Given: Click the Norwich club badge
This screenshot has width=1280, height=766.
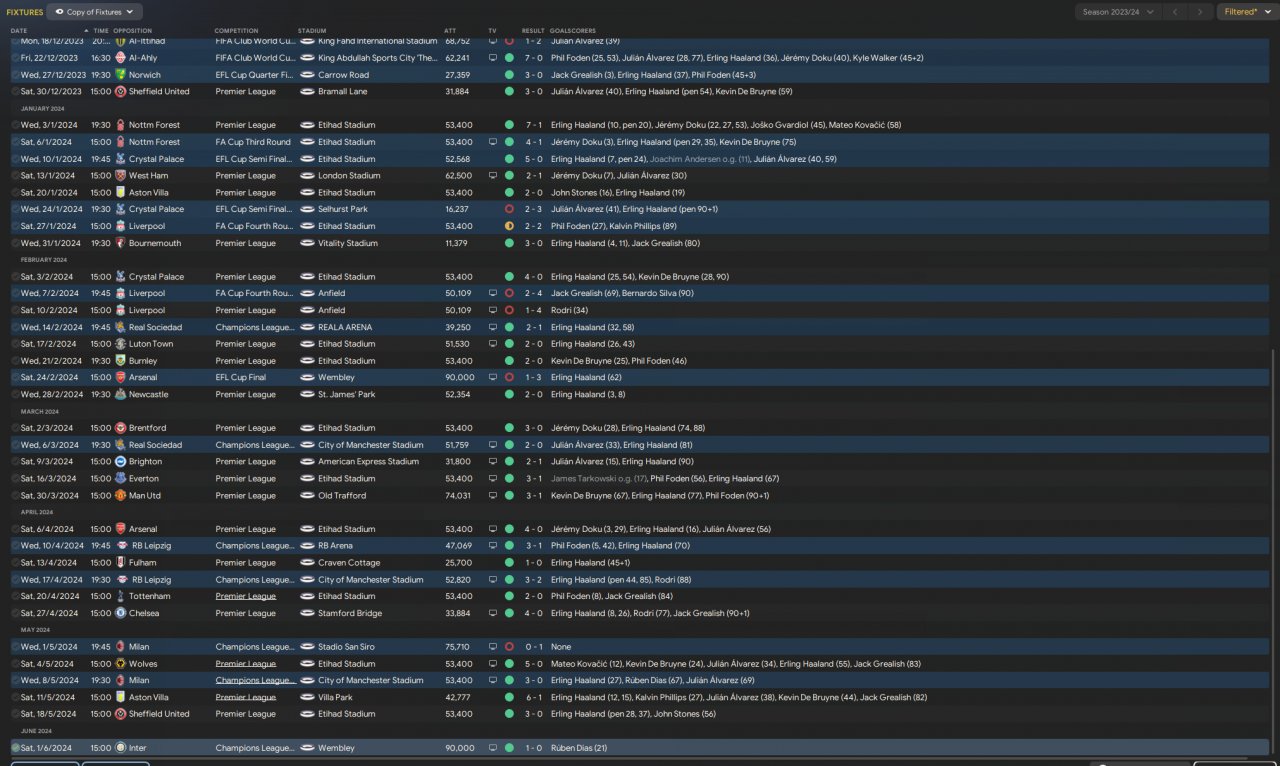Looking at the screenshot, I should coord(120,75).
